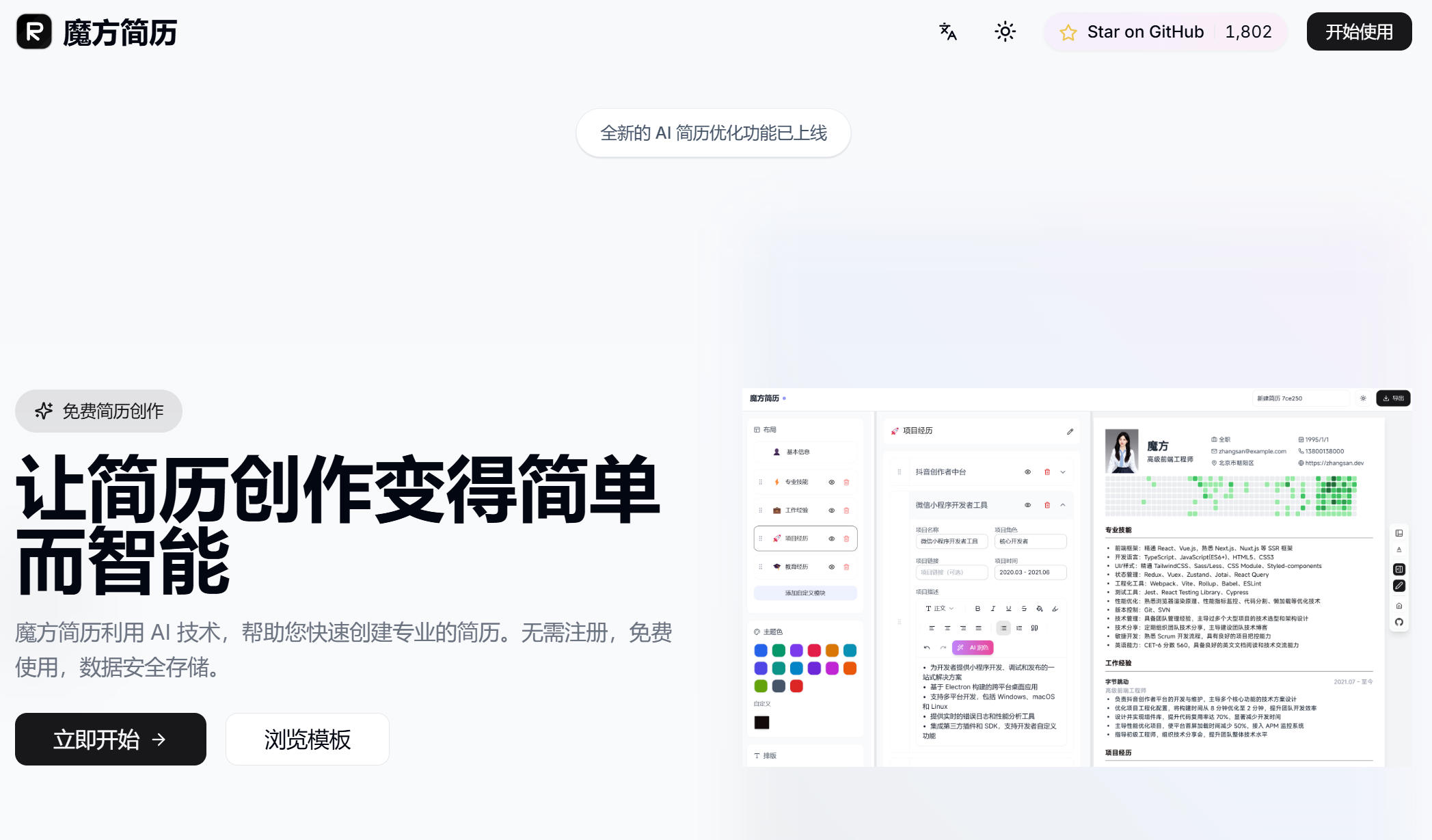1432x840 pixels.
Task: Hide the 教育经历 module with its eye toggle
Action: tap(832, 567)
